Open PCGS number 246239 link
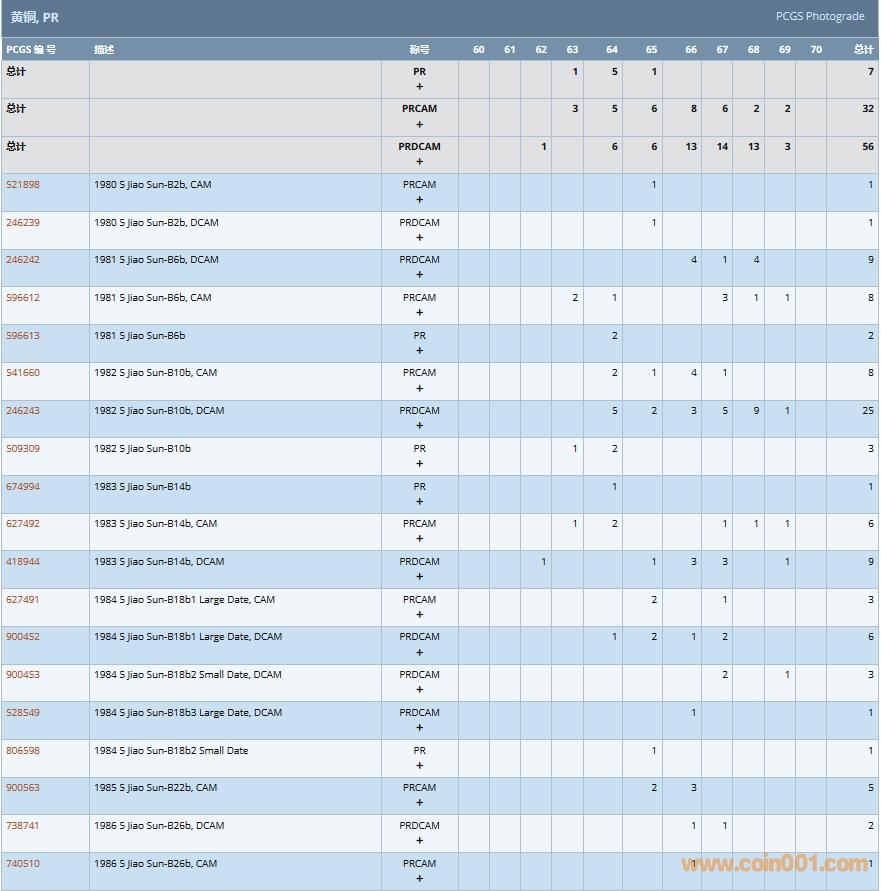Image resolution: width=881 pixels, height=891 pixels. [x=23, y=223]
